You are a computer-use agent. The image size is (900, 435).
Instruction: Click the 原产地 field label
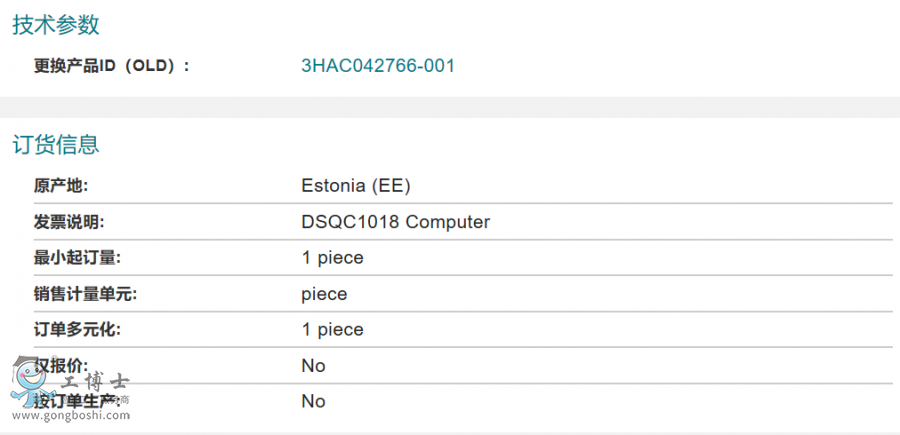(x=61, y=186)
